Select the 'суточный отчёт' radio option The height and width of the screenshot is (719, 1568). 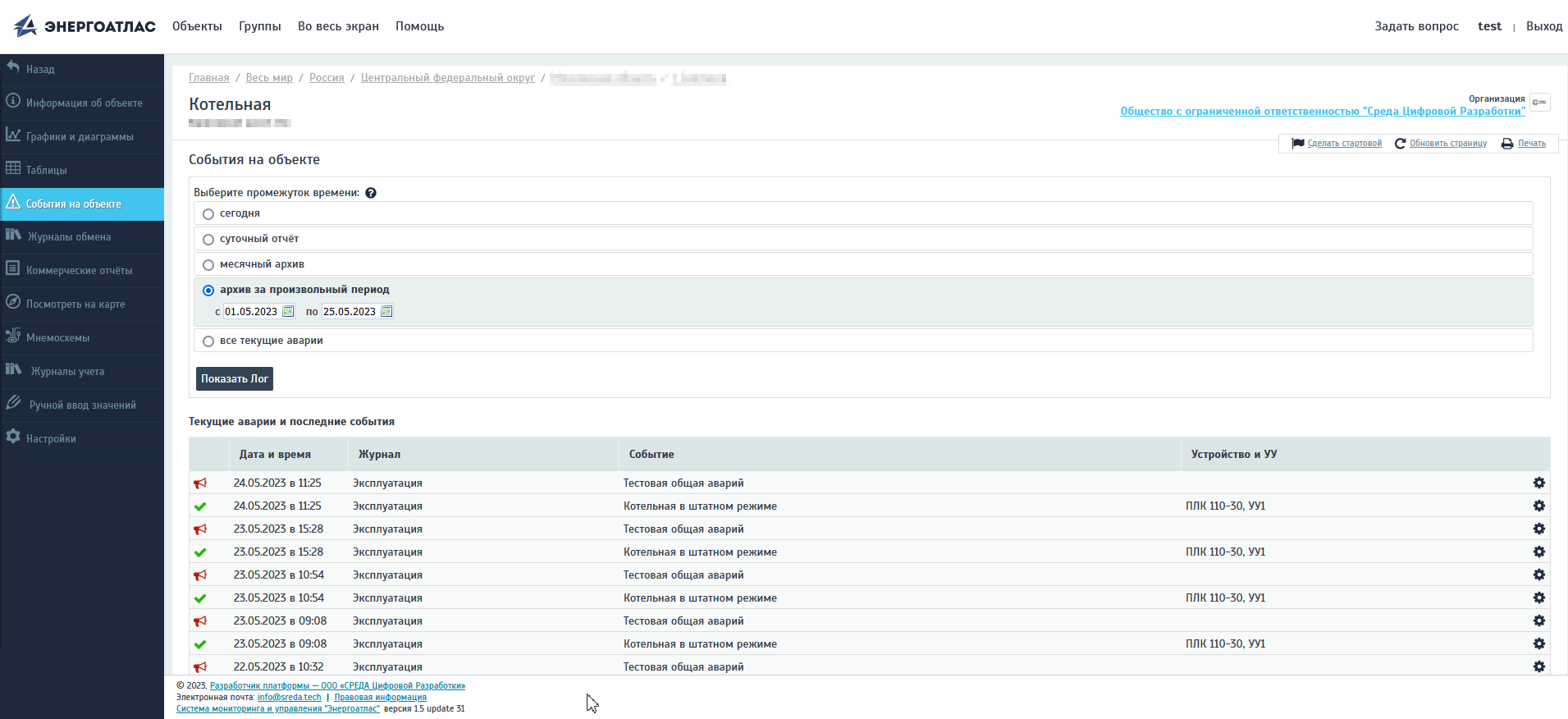coord(208,240)
